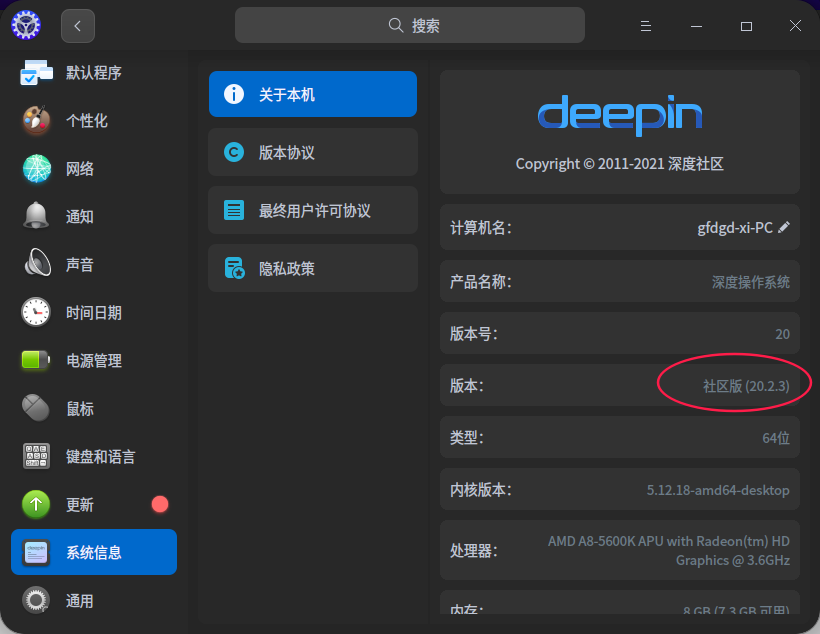Screen dimensions: 820x634
Task: Click product name value 深度操作系统
Action: pyautogui.click(x=750, y=282)
